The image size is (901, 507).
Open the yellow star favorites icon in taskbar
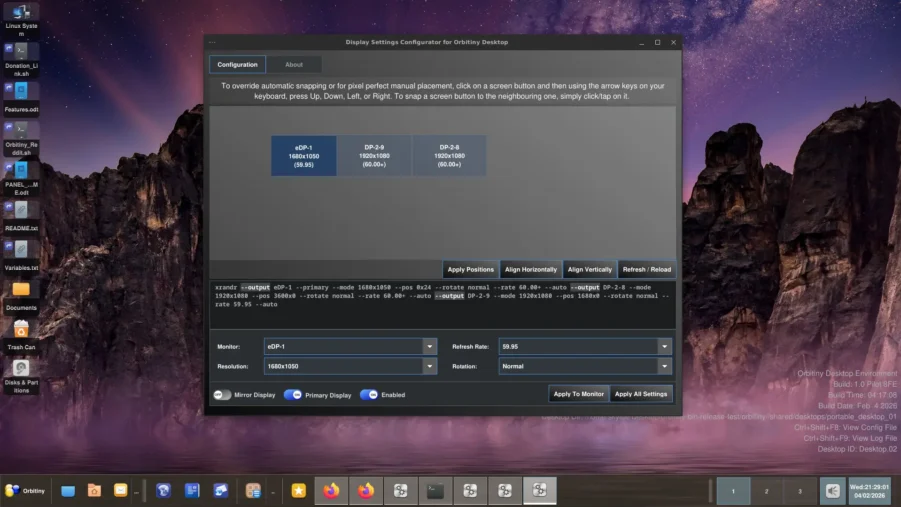(298, 490)
